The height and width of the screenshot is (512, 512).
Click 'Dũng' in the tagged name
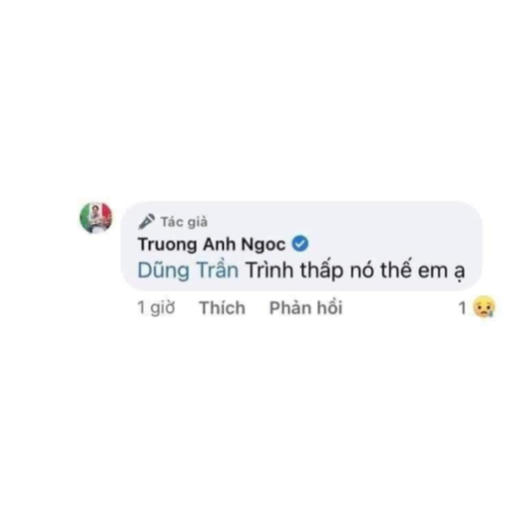tap(163, 270)
